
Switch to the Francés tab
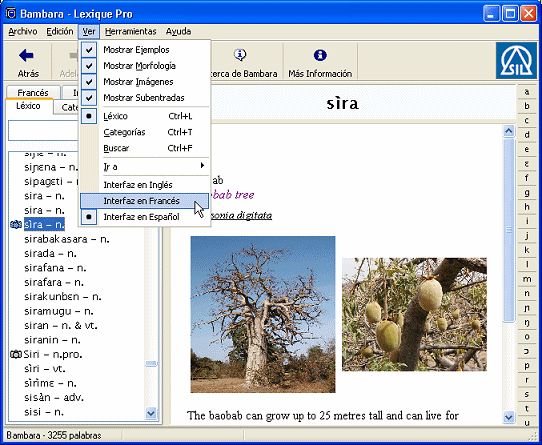click(x=33, y=93)
